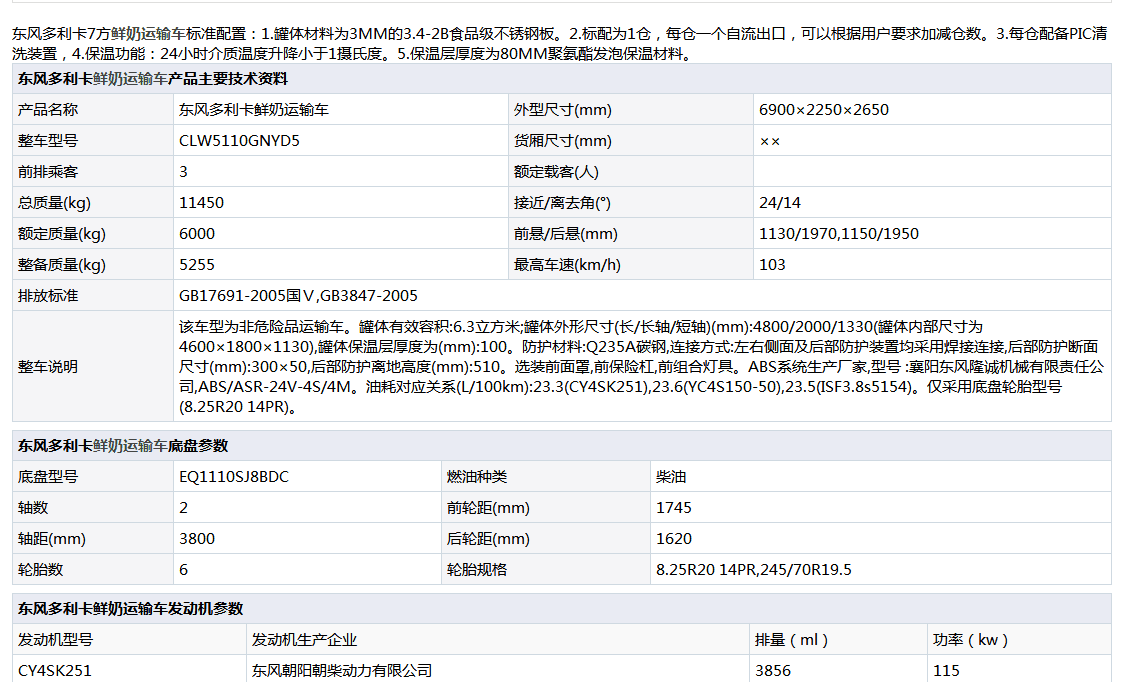The image size is (1124, 682).
Task: Click the 轮胎数 label
Action: (41, 569)
